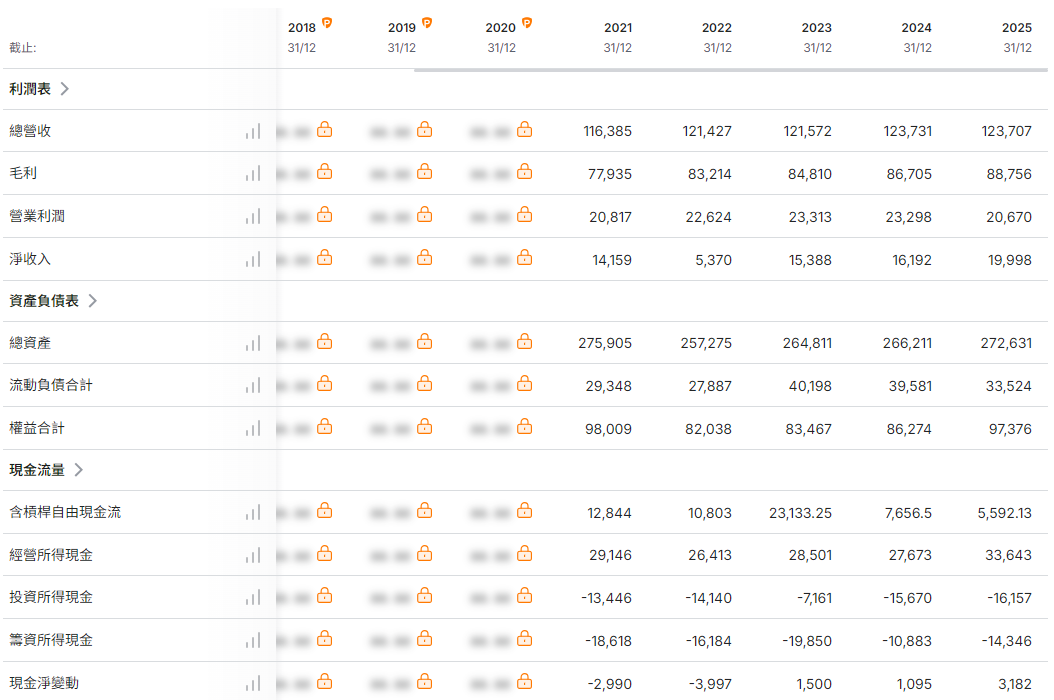Expand the 利潤表 section chevron

coord(65,89)
